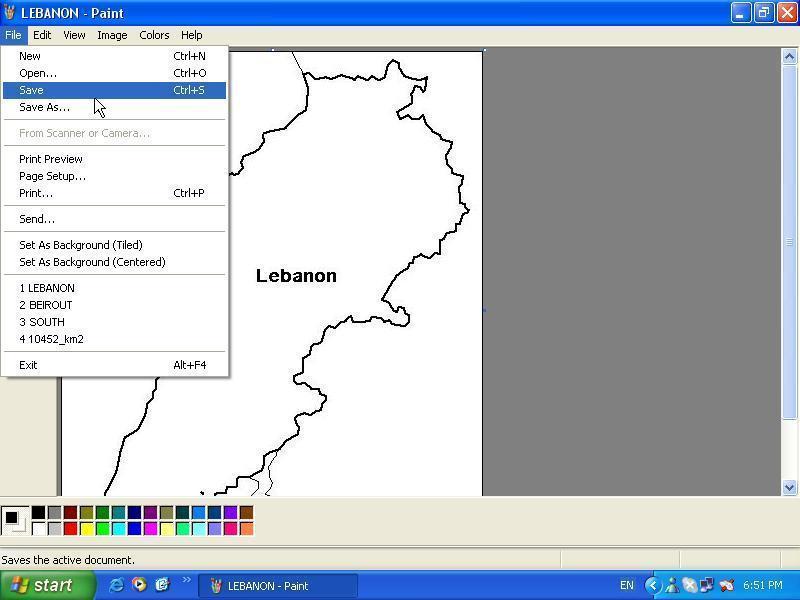Viewport: 800px width, 600px height.
Task: Pick the white color swatch
Action: coord(38,529)
